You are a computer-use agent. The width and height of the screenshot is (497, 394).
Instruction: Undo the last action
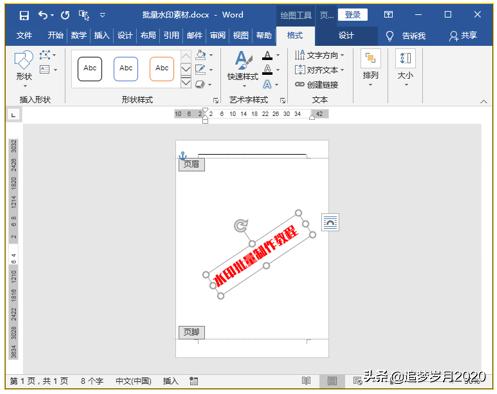click(43, 15)
